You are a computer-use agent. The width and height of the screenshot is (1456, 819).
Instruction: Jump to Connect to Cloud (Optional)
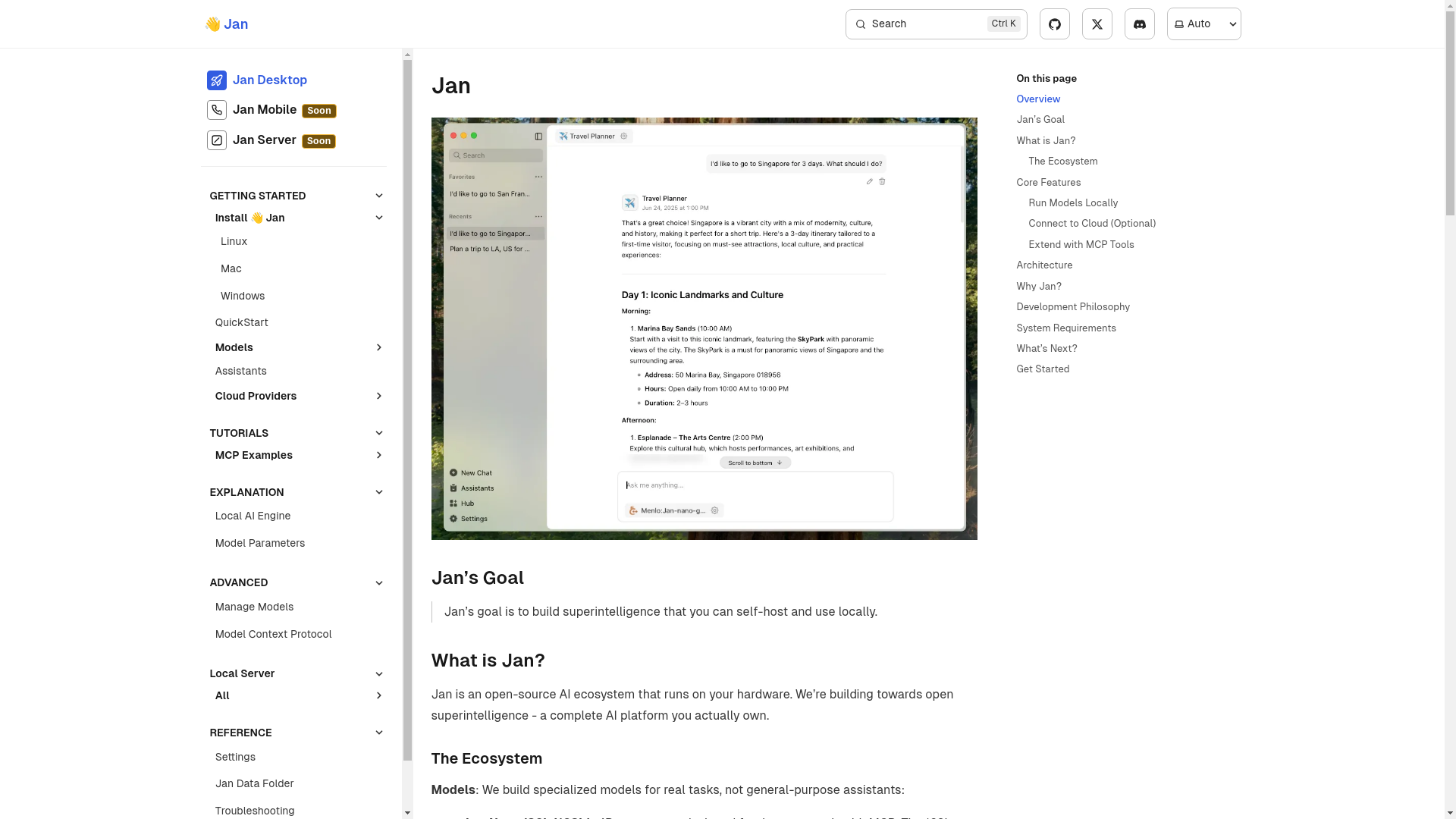[1091, 224]
